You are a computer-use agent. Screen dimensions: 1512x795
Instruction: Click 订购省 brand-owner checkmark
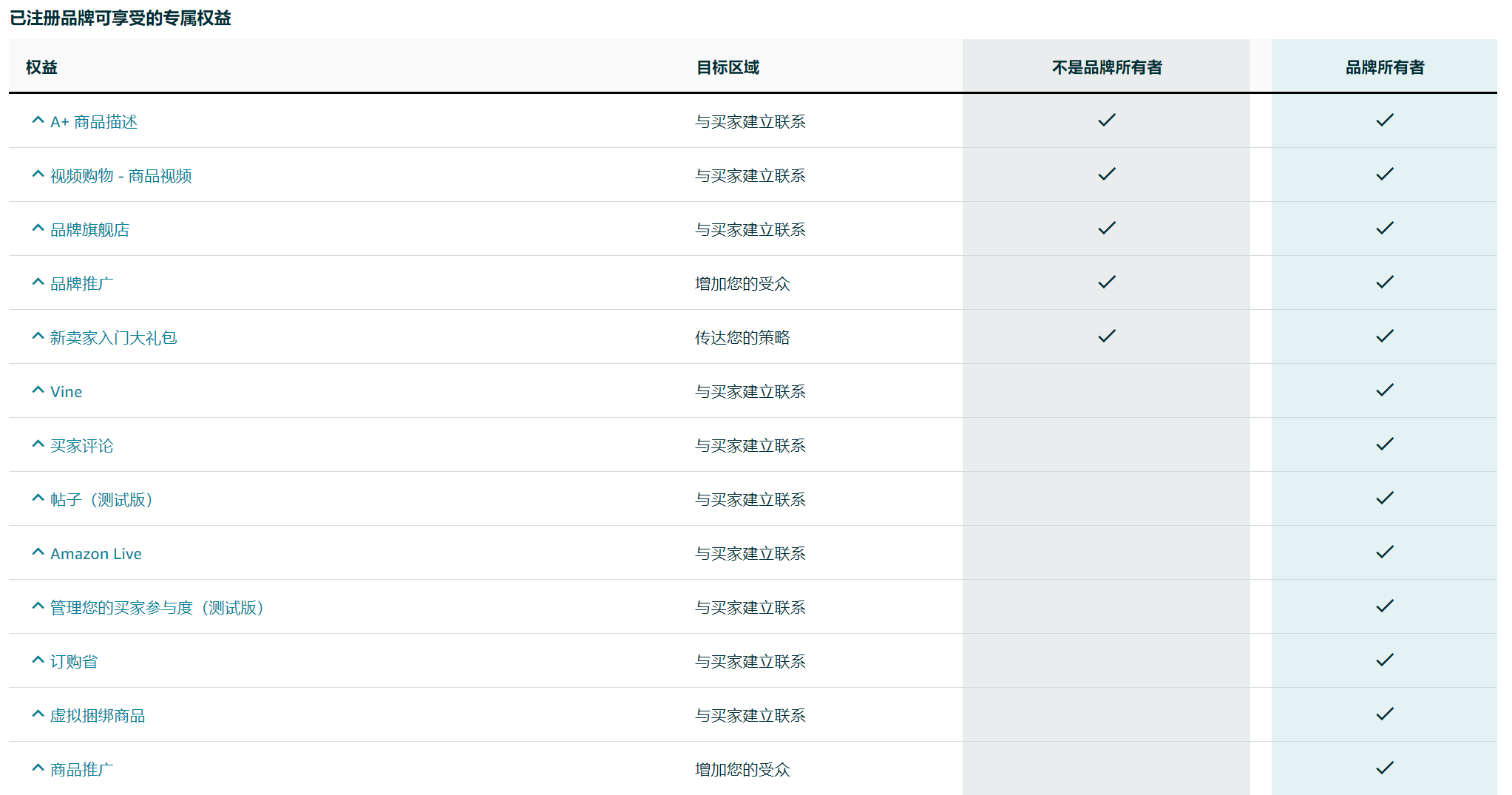click(x=1385, y=660)
